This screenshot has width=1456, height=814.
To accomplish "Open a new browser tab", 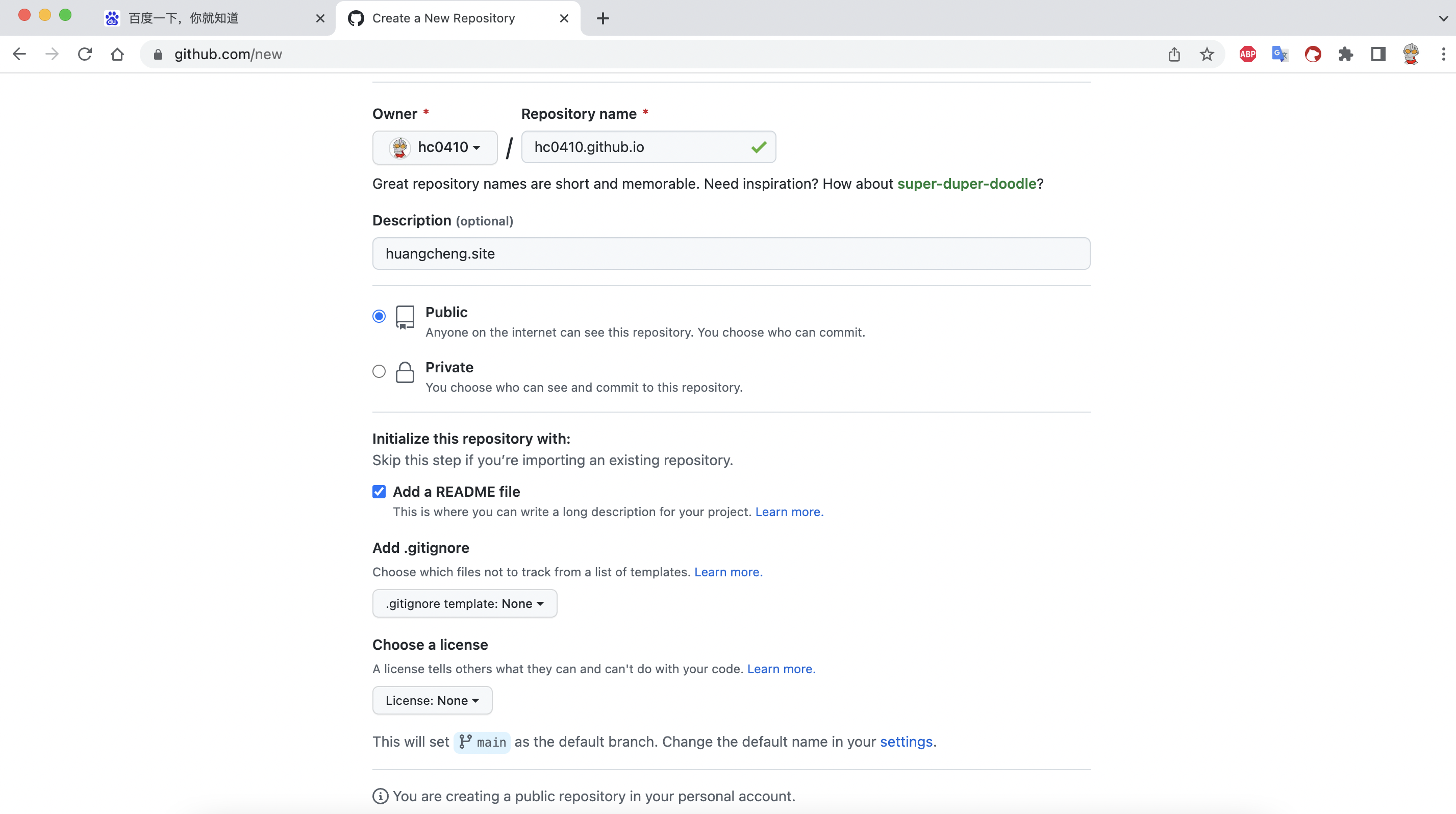I will point(603,18).
